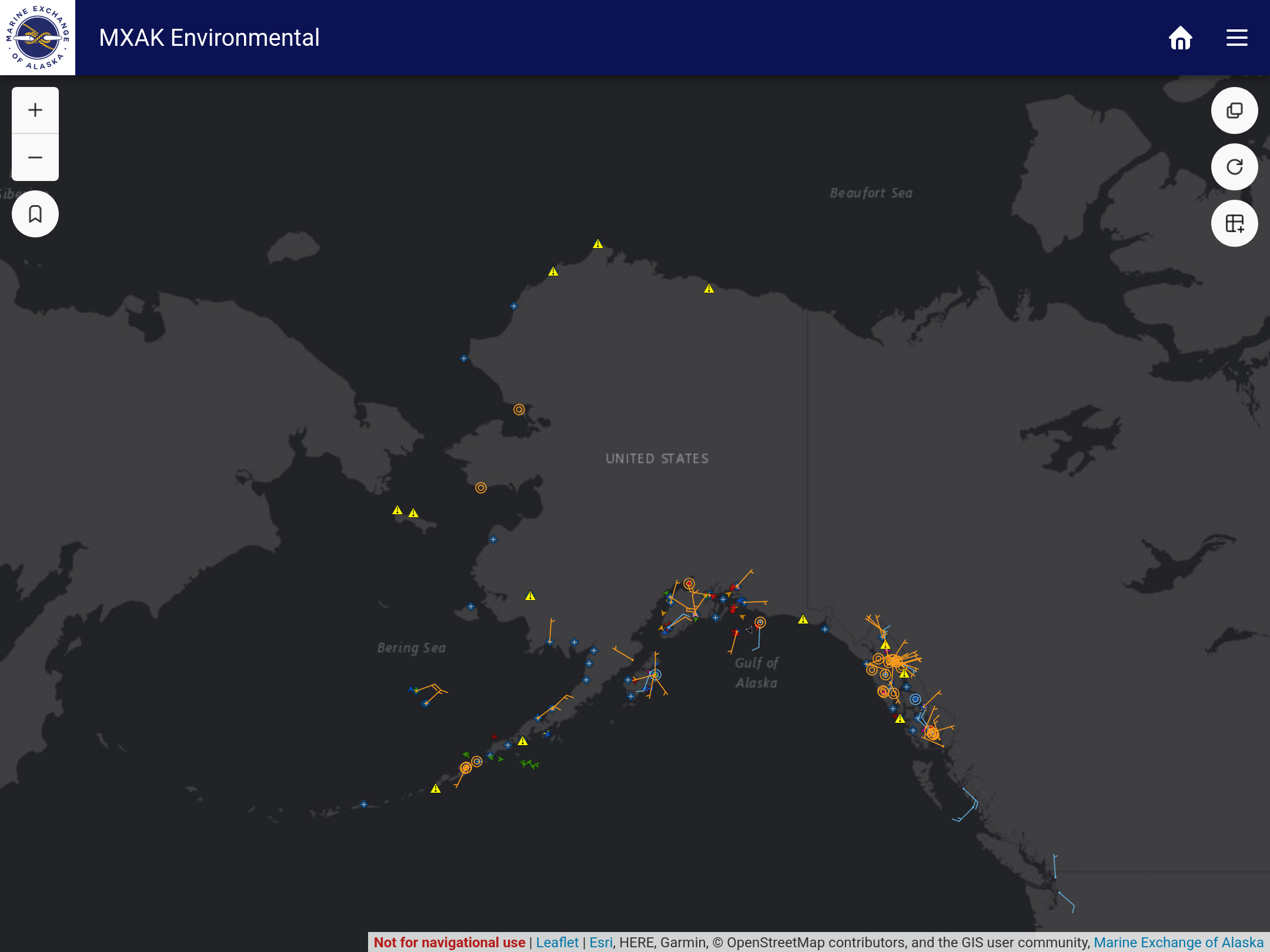The width and height of the screenshot is (1270, 952).
Task: Select yellow warning marker east of Gulf of Alaska
Action: pyautogui.click(x=803, y=619)
